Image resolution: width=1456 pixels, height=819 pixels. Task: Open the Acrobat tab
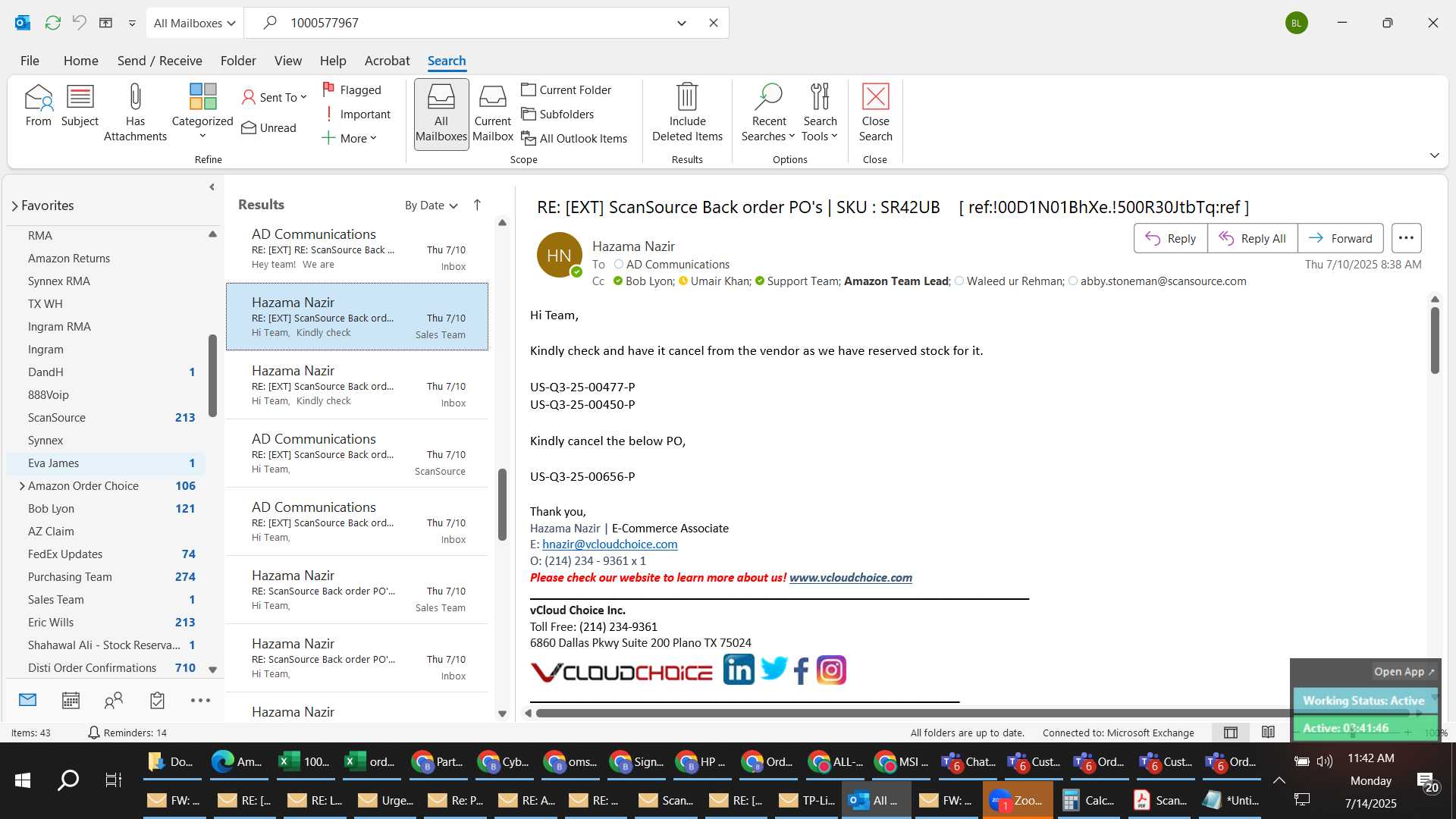click(387, 61)
